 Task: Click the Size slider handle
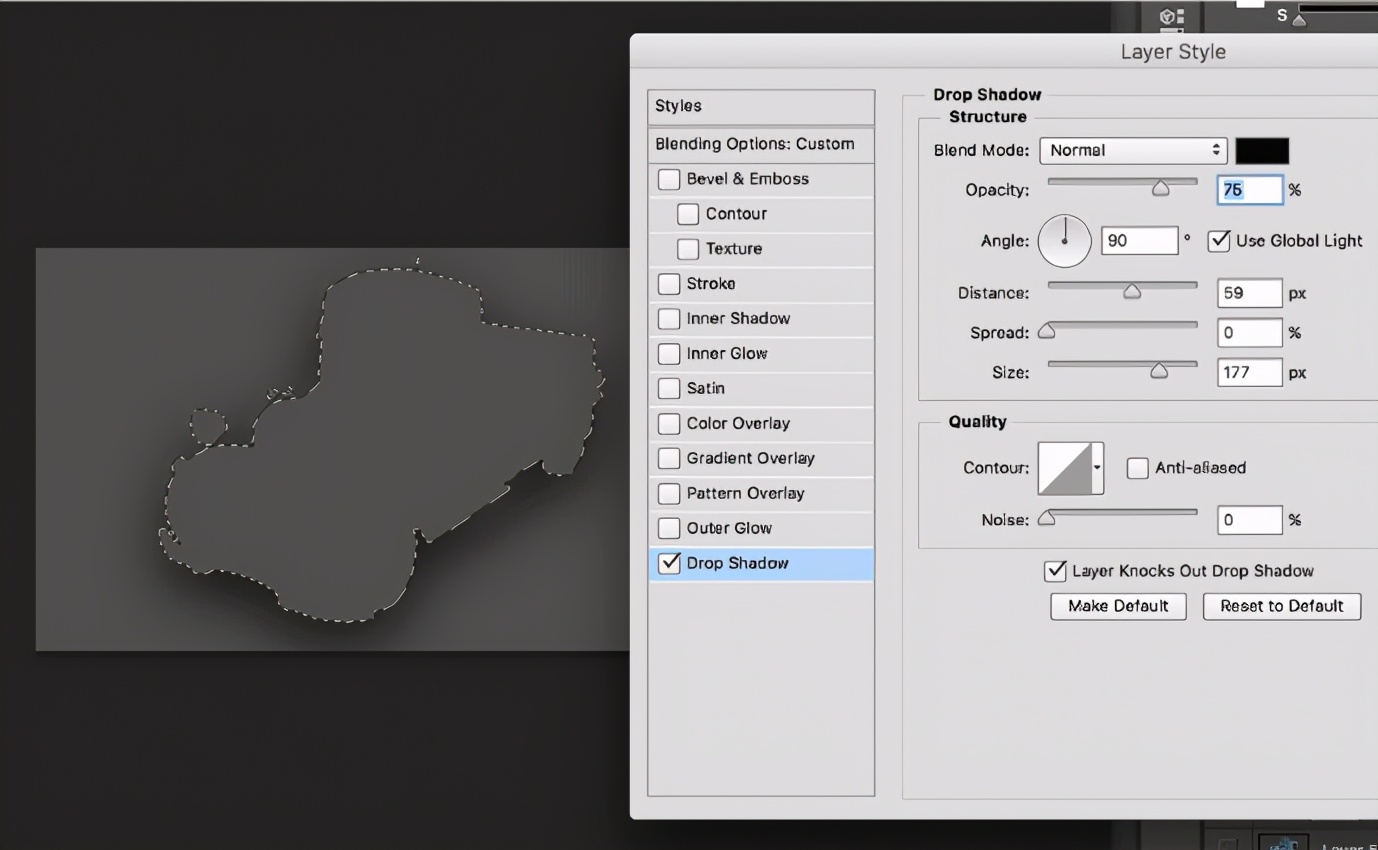click(x=1159, y=371)
